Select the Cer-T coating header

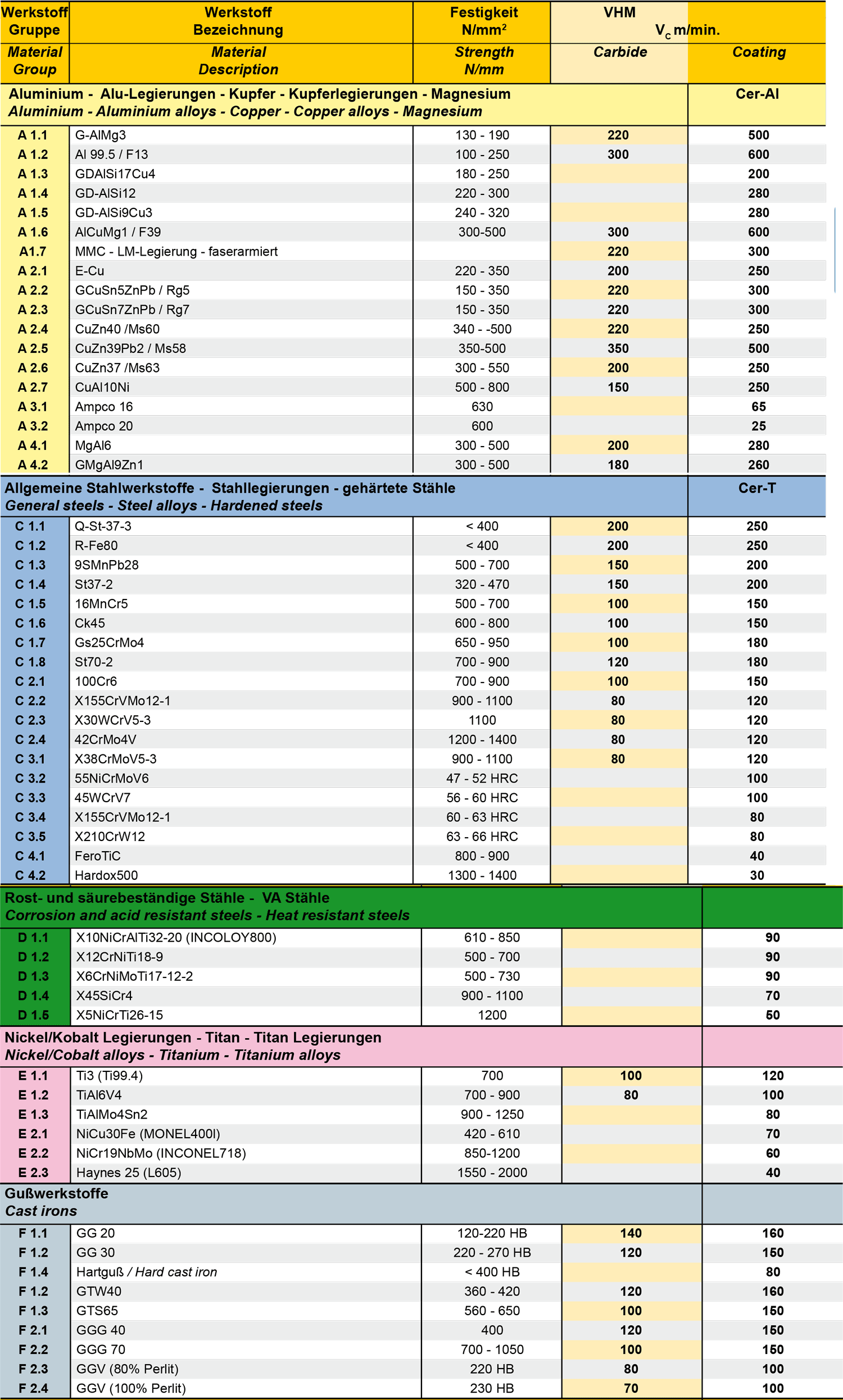tap(756, 488)
